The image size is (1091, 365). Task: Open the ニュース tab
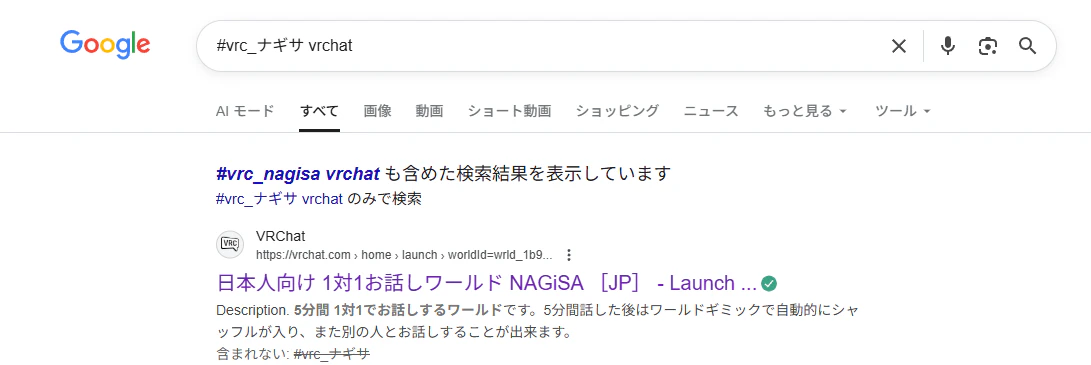[710, 111]
